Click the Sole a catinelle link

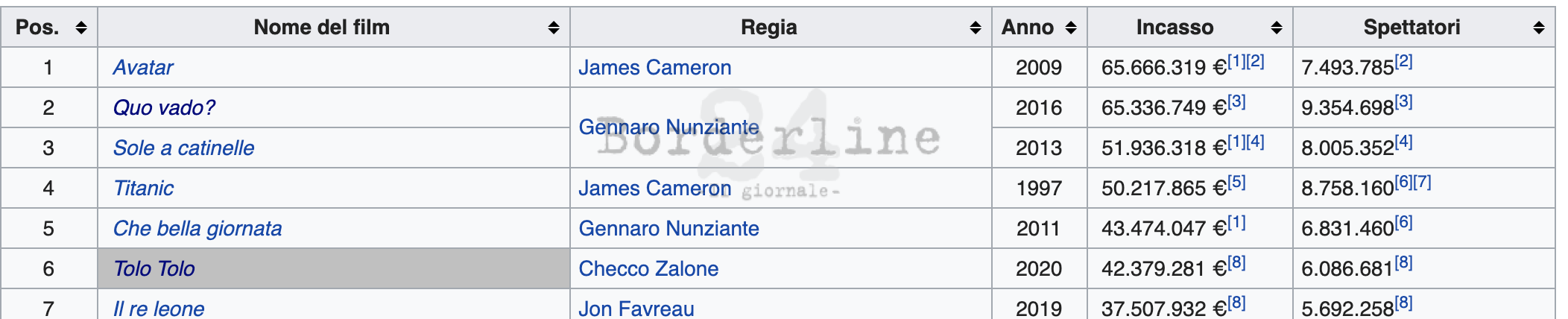coord(183,148)
